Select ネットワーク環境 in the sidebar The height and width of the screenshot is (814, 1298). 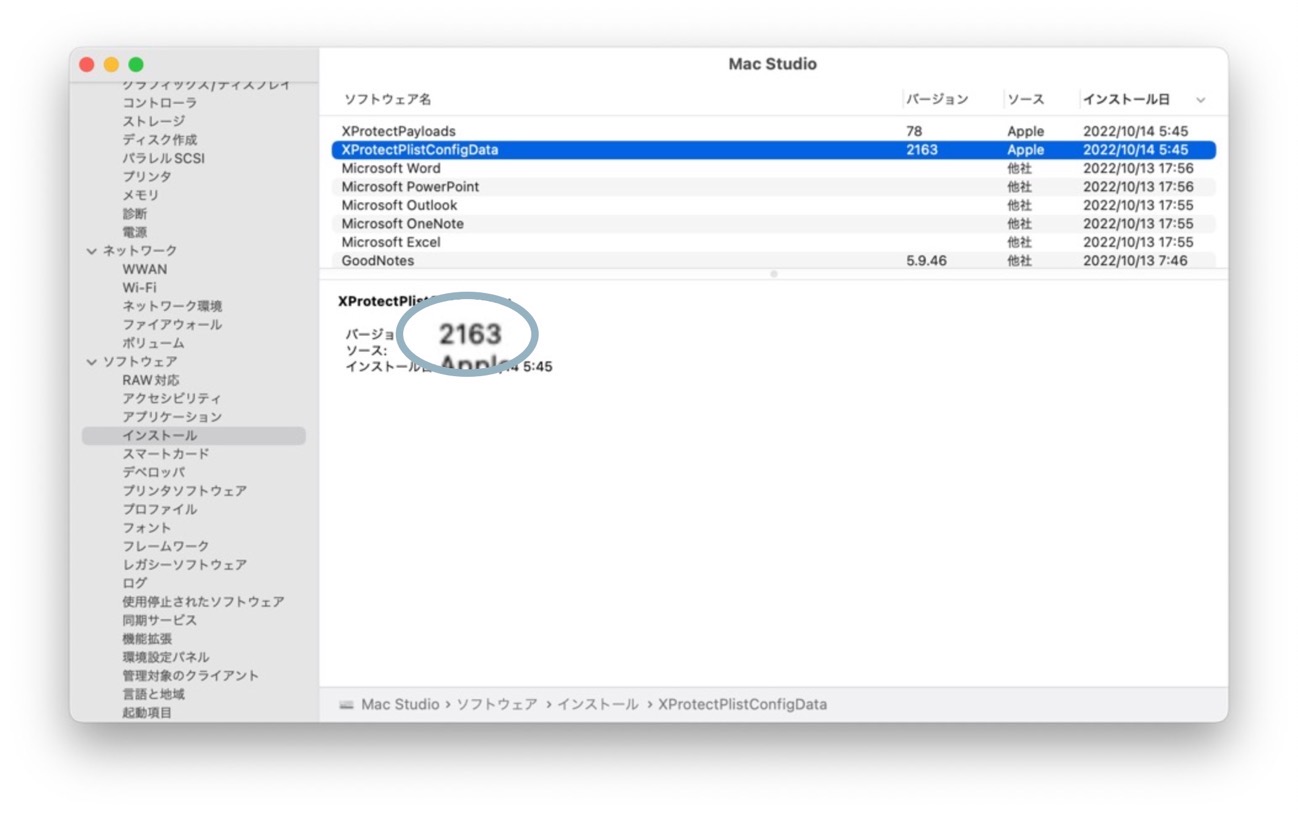[x=172, y=307]
